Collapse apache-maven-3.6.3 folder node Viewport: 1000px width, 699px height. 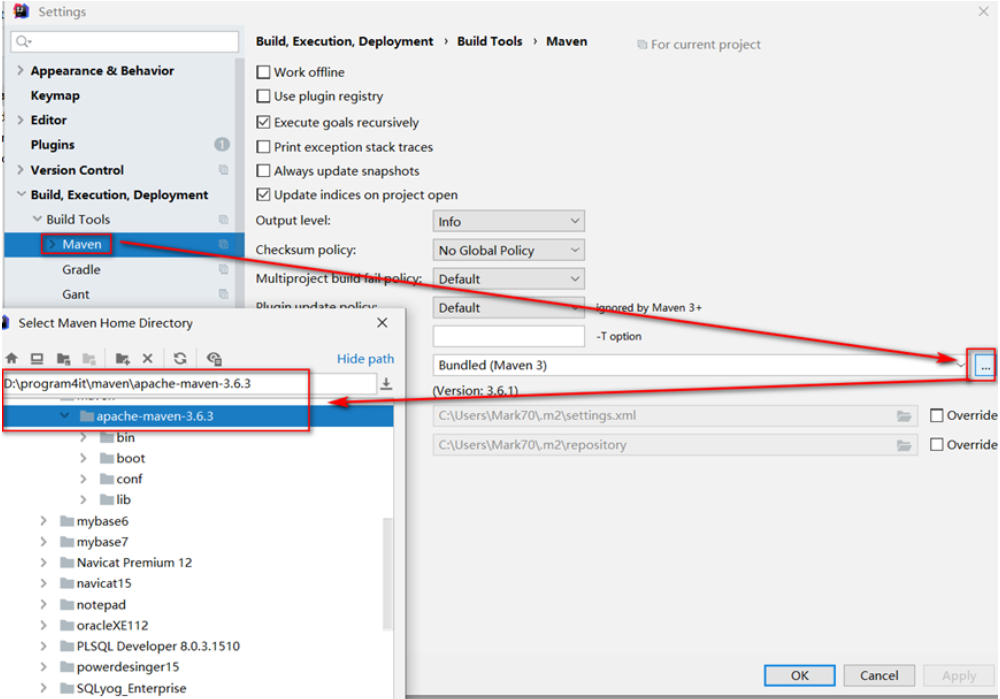point(64,416)
